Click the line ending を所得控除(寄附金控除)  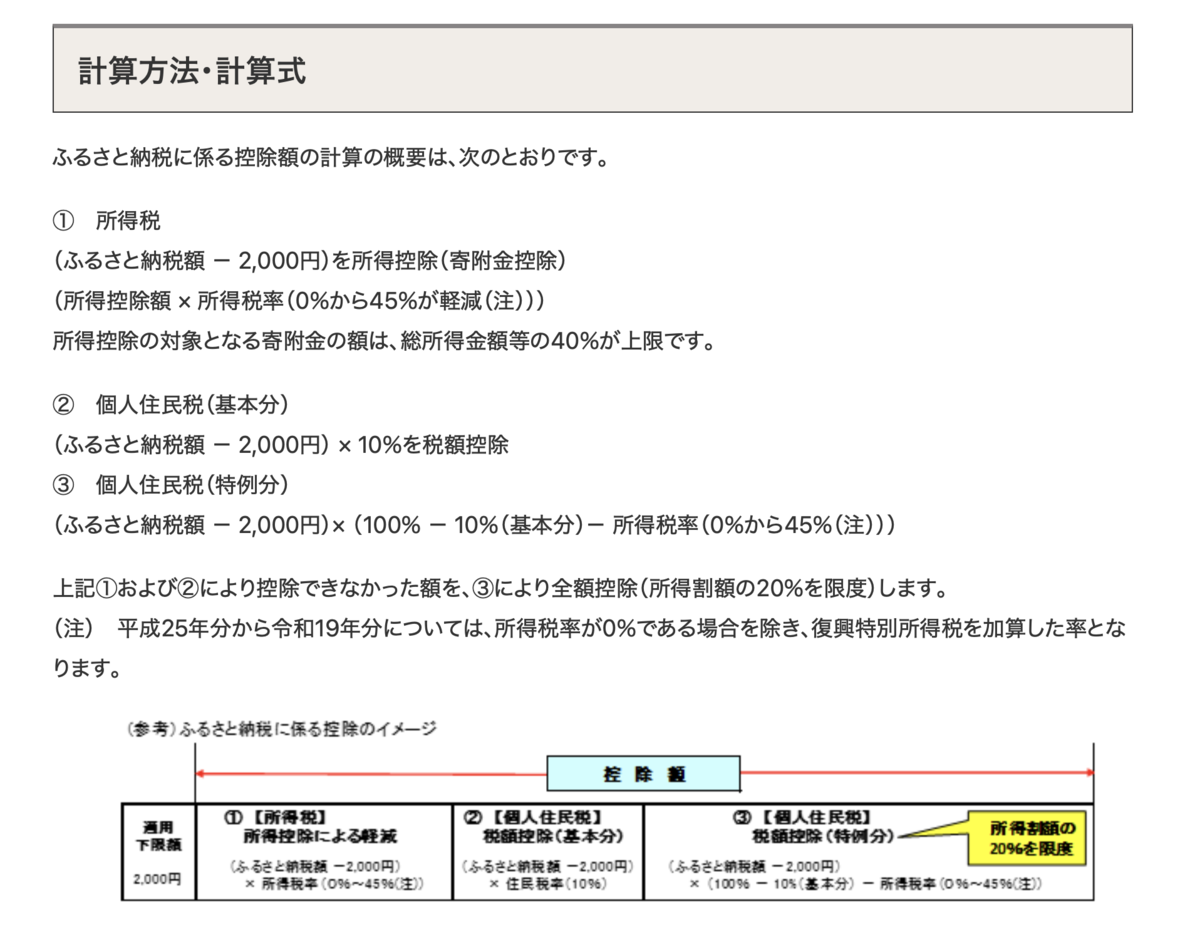coord(311,261)
